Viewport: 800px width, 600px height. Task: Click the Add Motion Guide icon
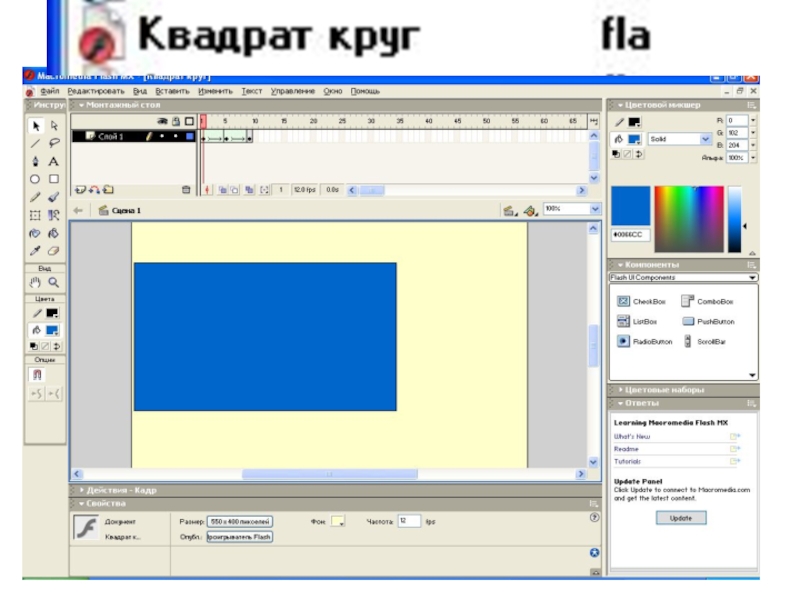94,190
